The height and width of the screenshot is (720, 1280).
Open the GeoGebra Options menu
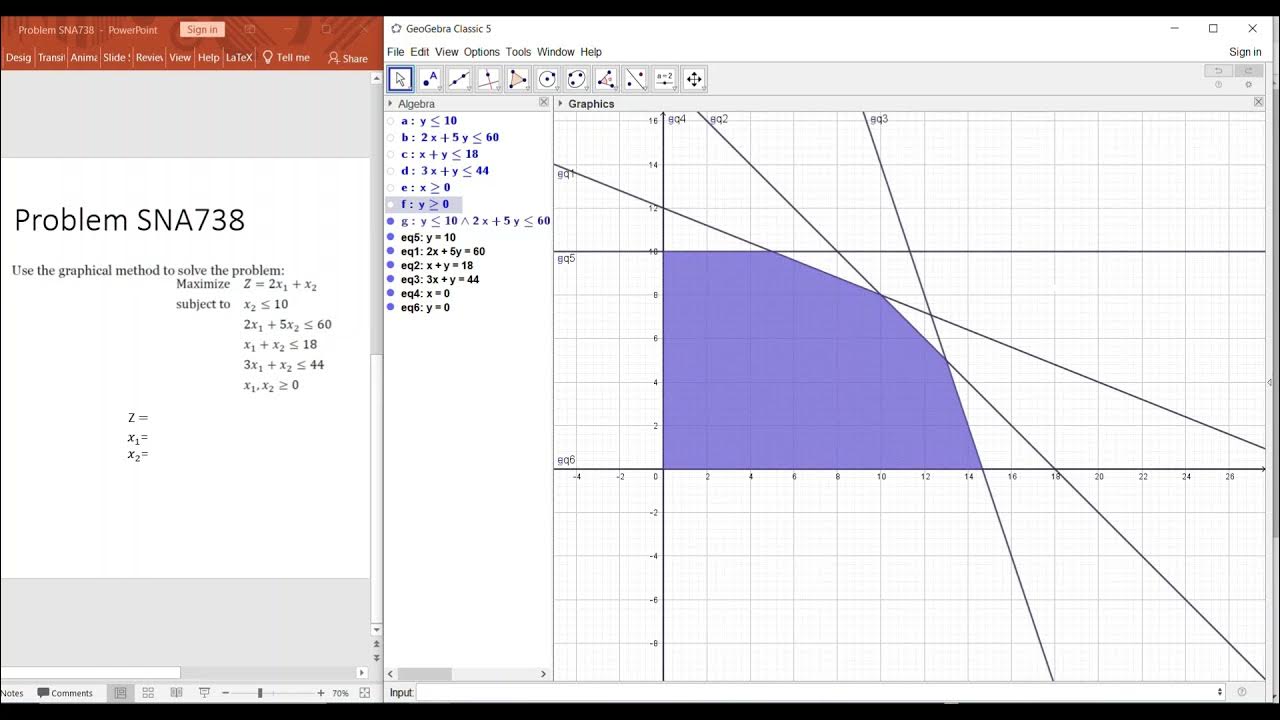(482, 52)
